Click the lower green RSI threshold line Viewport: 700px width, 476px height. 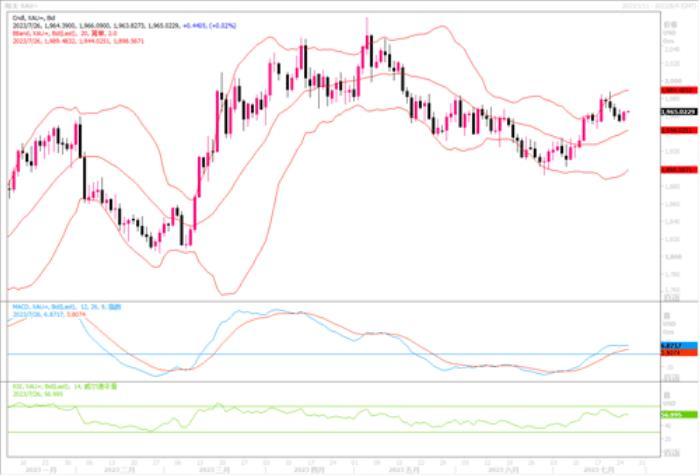300,432
